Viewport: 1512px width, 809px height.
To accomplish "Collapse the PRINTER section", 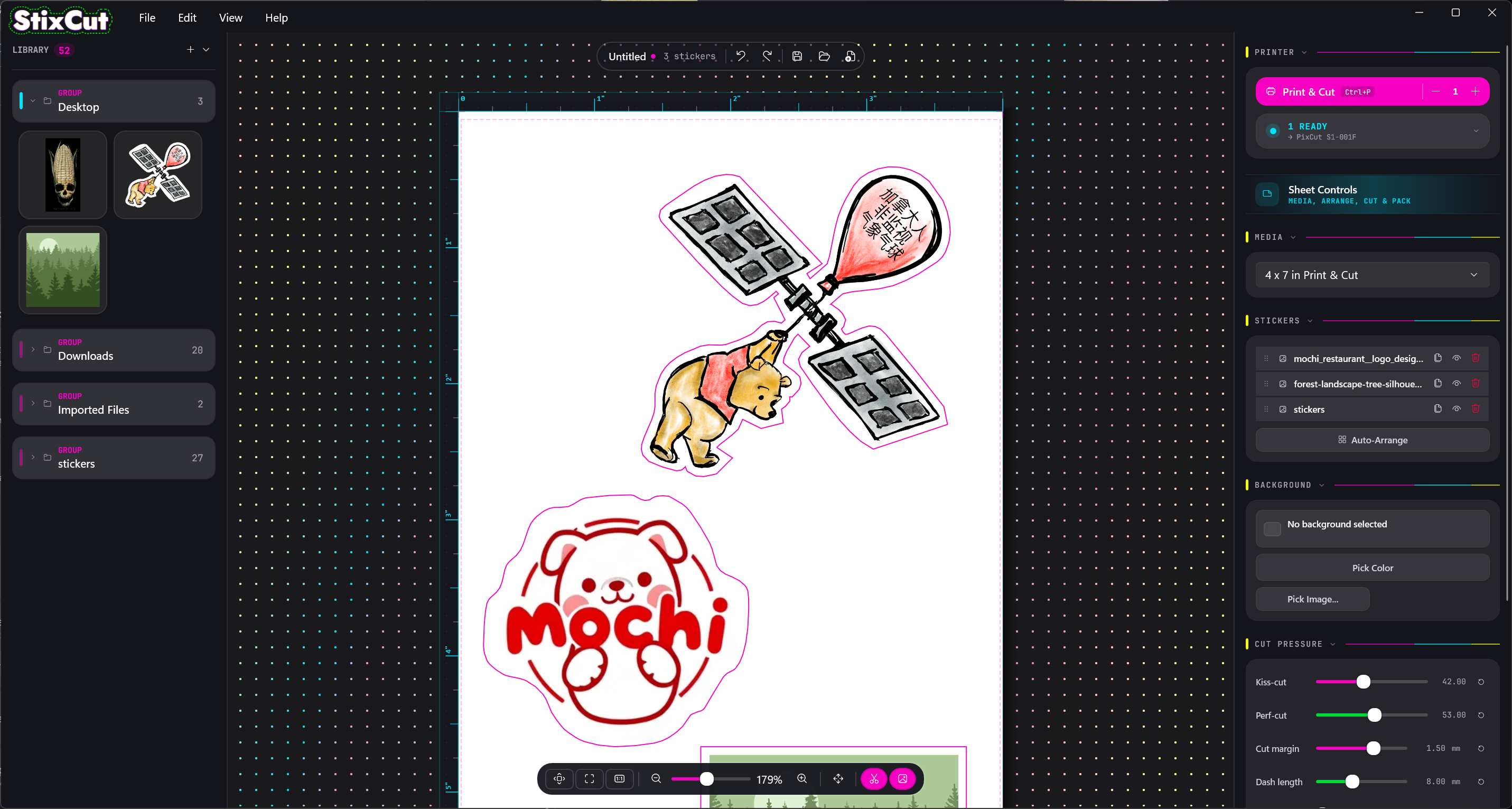I will pyautogui.click(x=1304, y=52).
